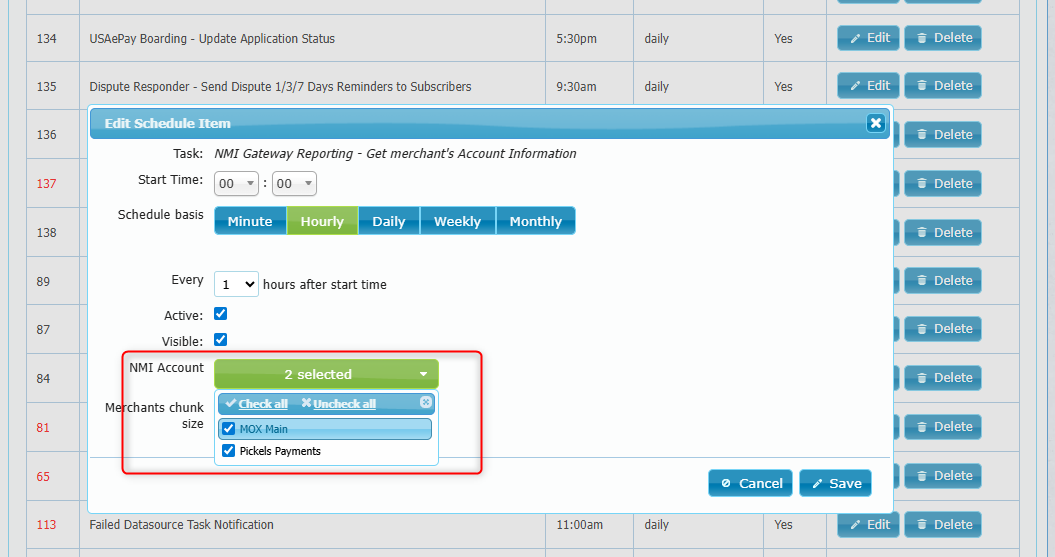Close the NMI Account dropdown list icon

(425, 402)
